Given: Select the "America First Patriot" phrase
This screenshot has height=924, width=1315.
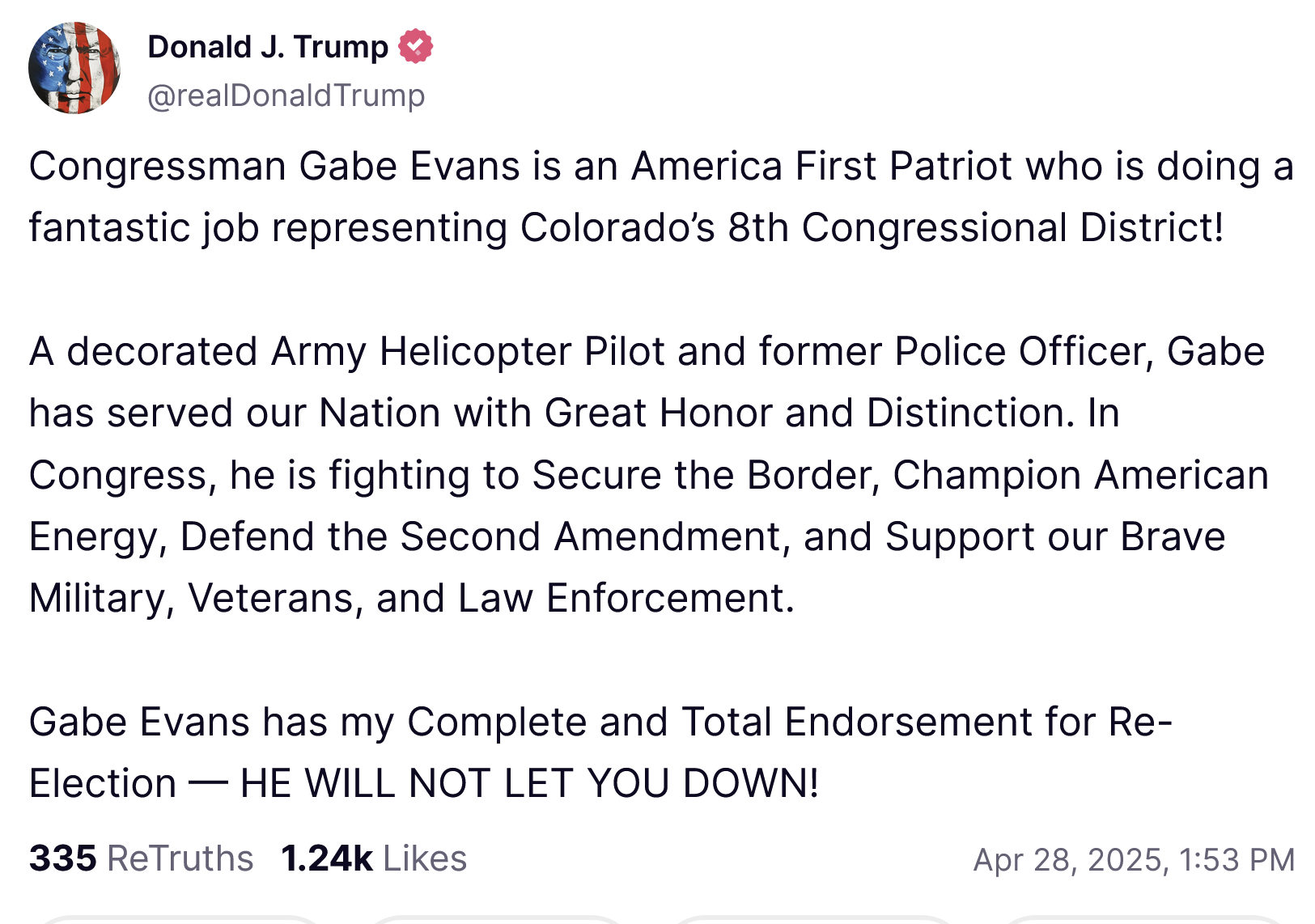Looking at the screenshot, I should [x=821, y=167].
